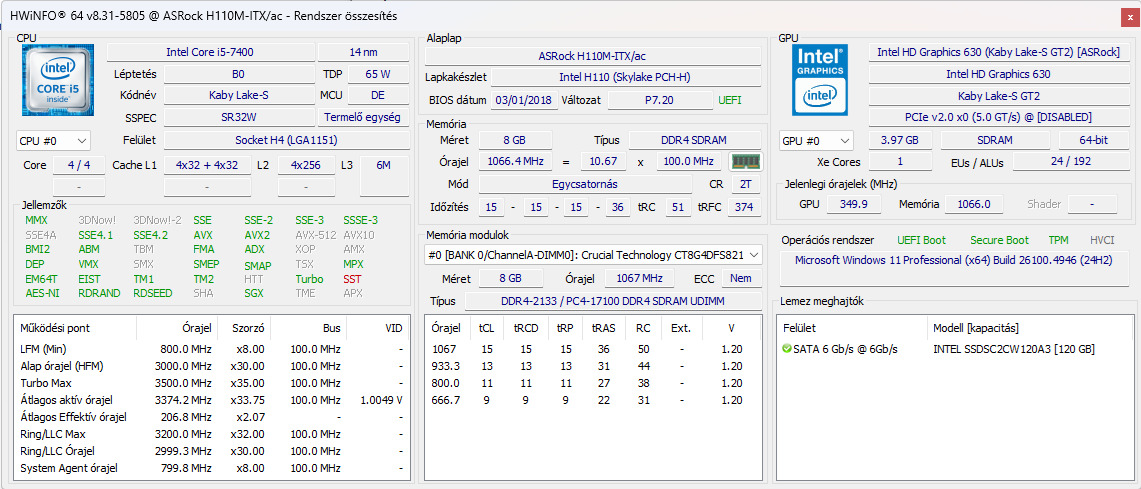Click the Intel HD Graphics 630 (Kaby Lake-S GT2) field
The image size is (1141, 489).
(x=997, y=52)
